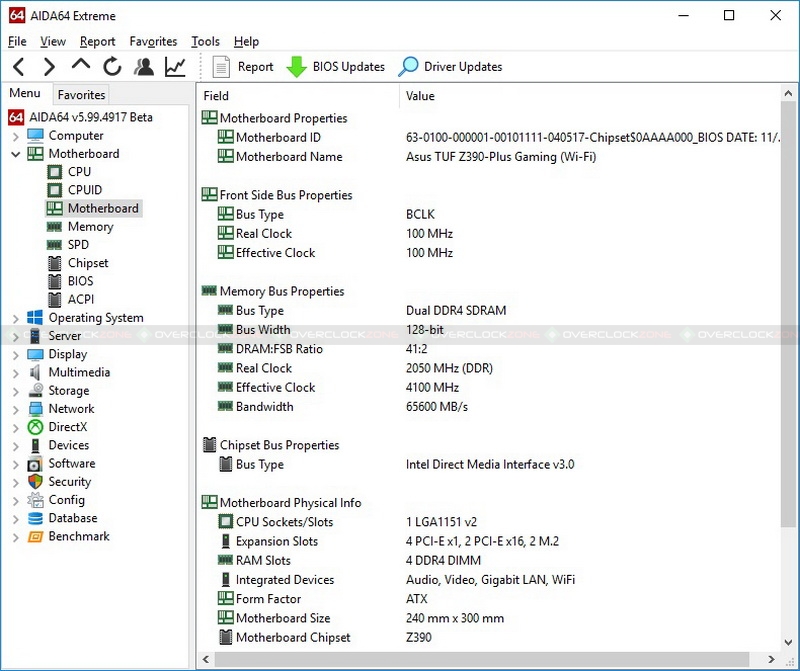Click the Driver Updates magnifier icon
The image size is (800, 671).
[x=408, y=67]
